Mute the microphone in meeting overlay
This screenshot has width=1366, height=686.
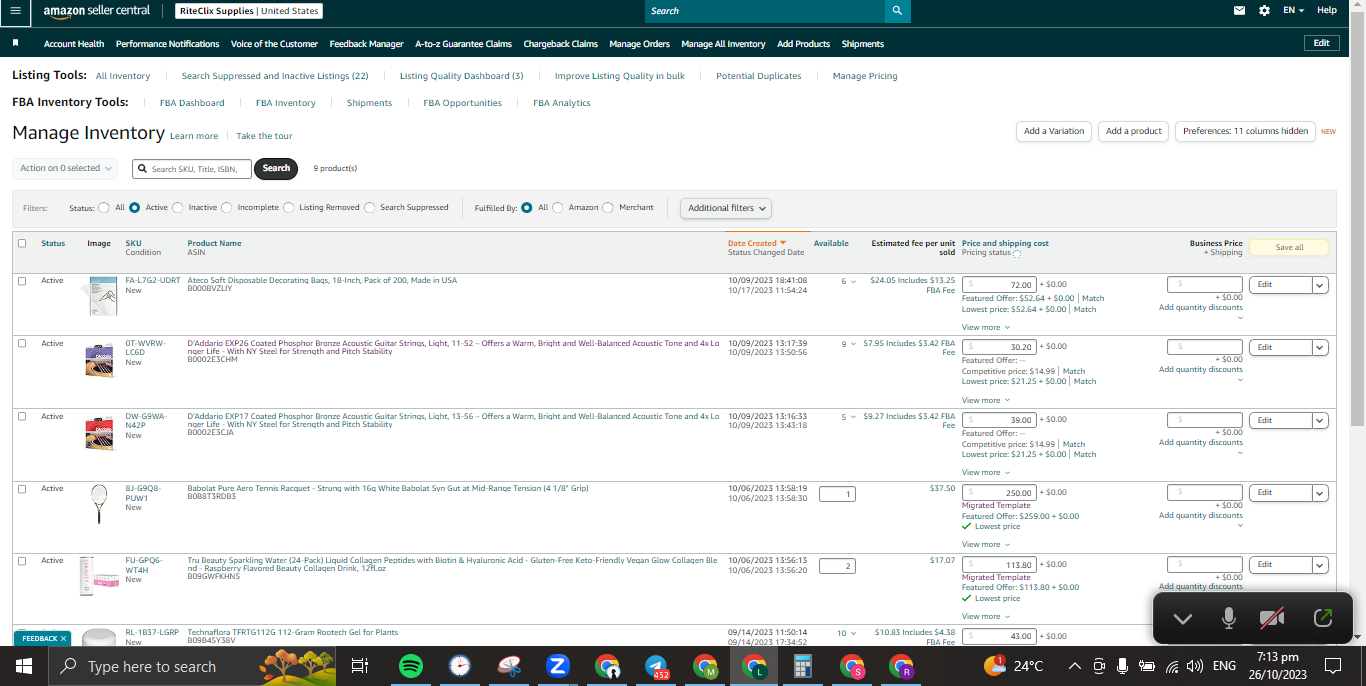1229,618
